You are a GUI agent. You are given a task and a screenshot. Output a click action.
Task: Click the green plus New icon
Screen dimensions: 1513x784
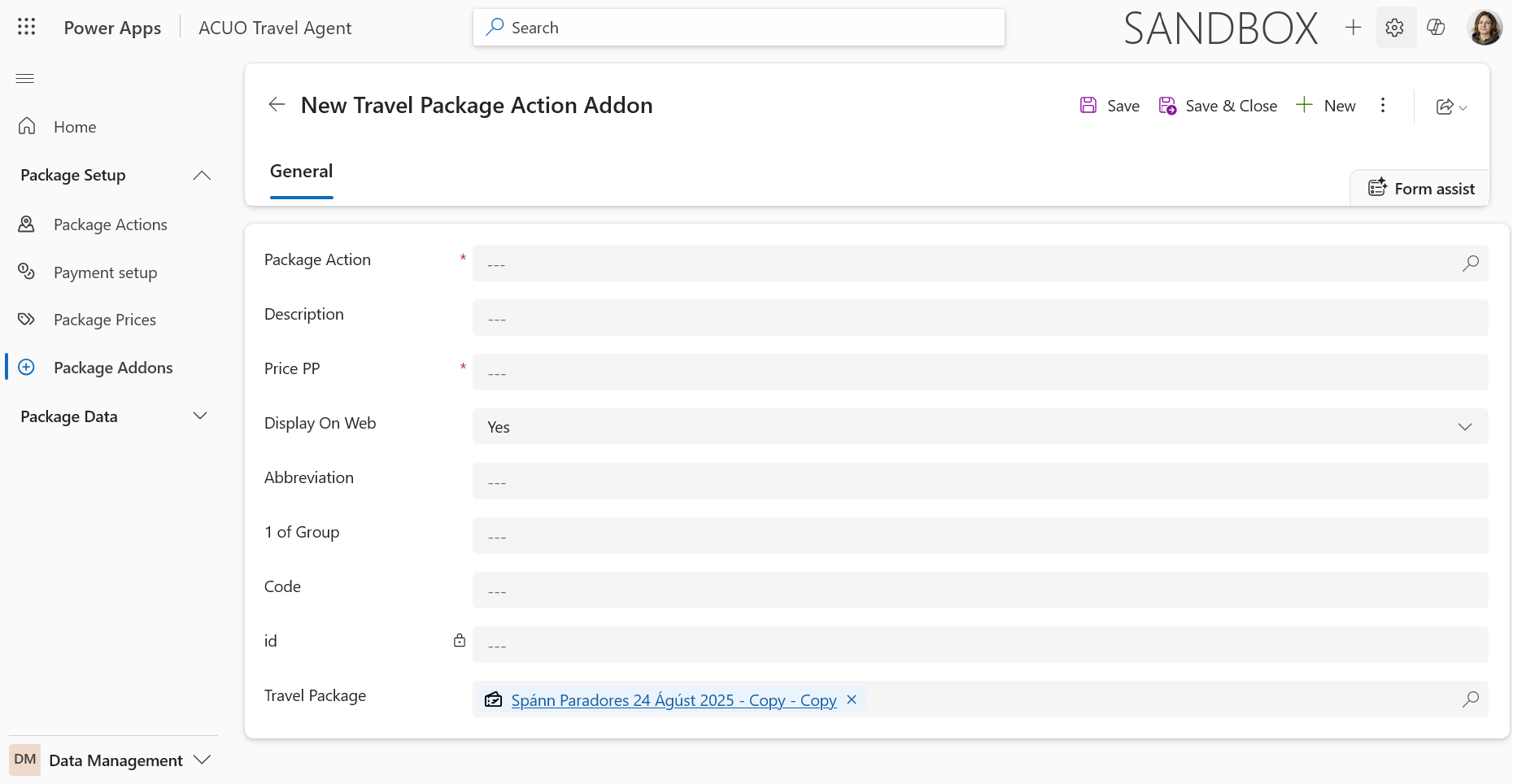coord(1304,104)
